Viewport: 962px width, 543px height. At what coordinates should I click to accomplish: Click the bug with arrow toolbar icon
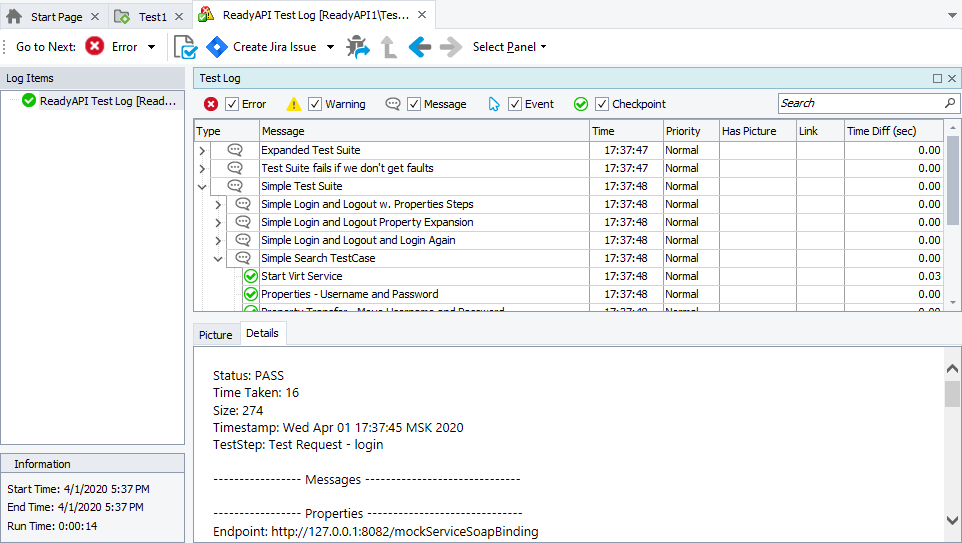coord(357,47)
